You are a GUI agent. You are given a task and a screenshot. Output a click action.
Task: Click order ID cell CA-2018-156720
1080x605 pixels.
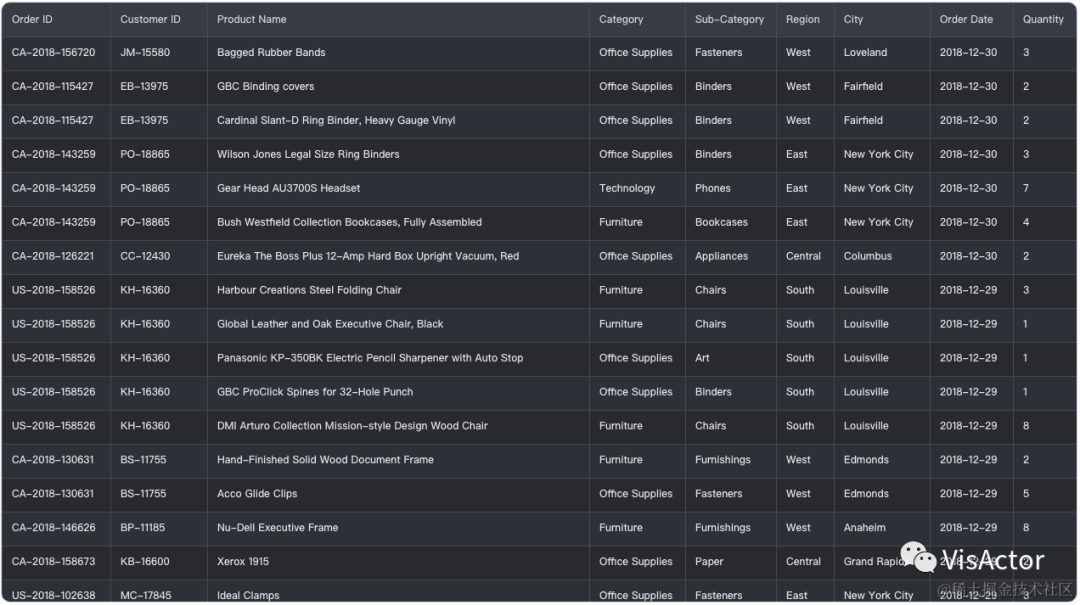pos(54,53)
